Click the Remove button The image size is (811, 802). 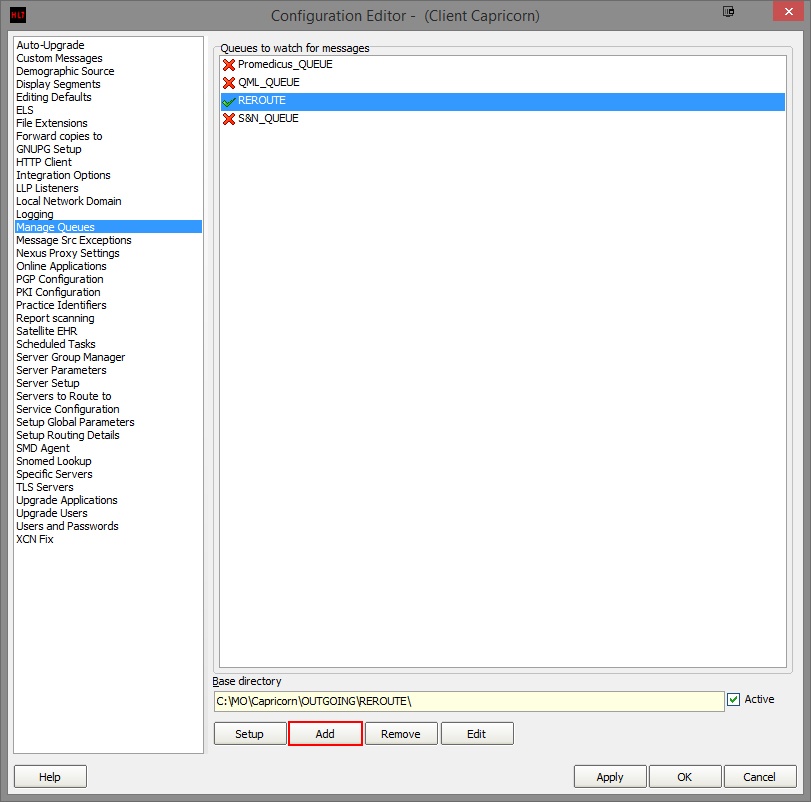tap(401, 734)
